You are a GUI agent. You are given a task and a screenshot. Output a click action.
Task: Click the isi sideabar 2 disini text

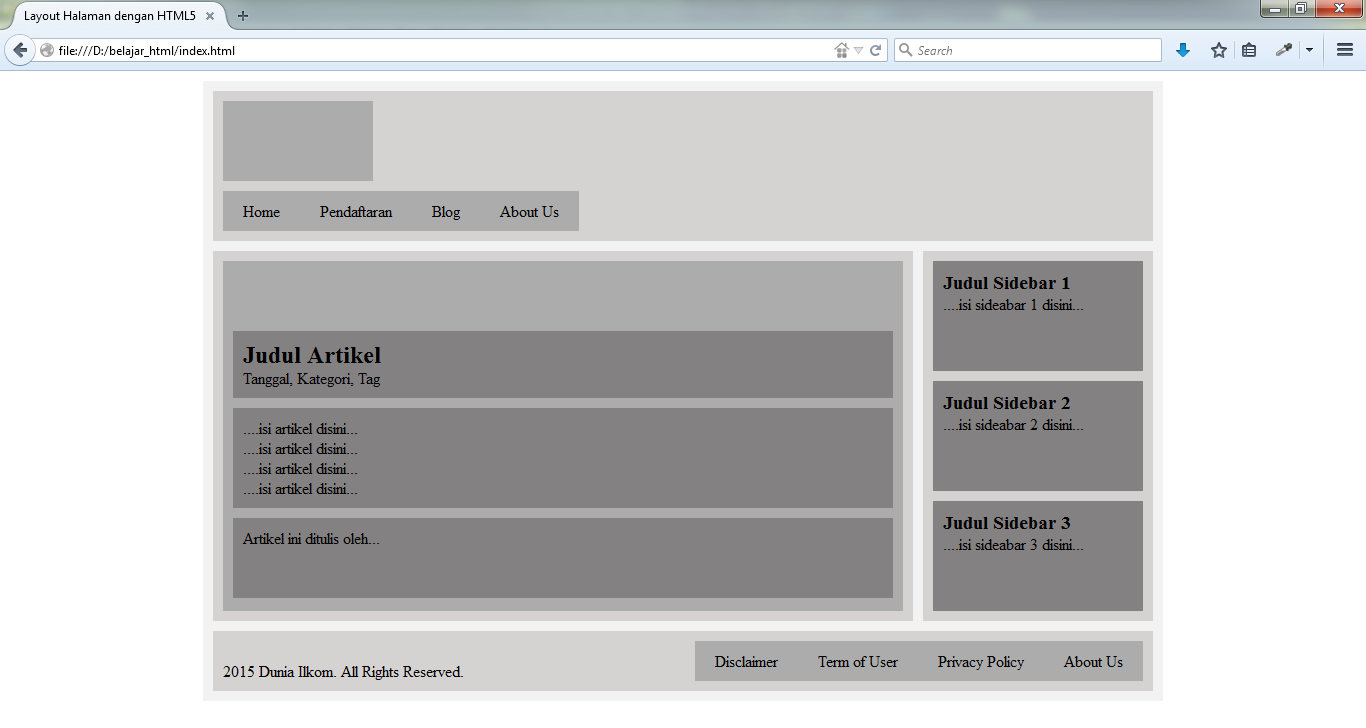(x=1013, y=425)
